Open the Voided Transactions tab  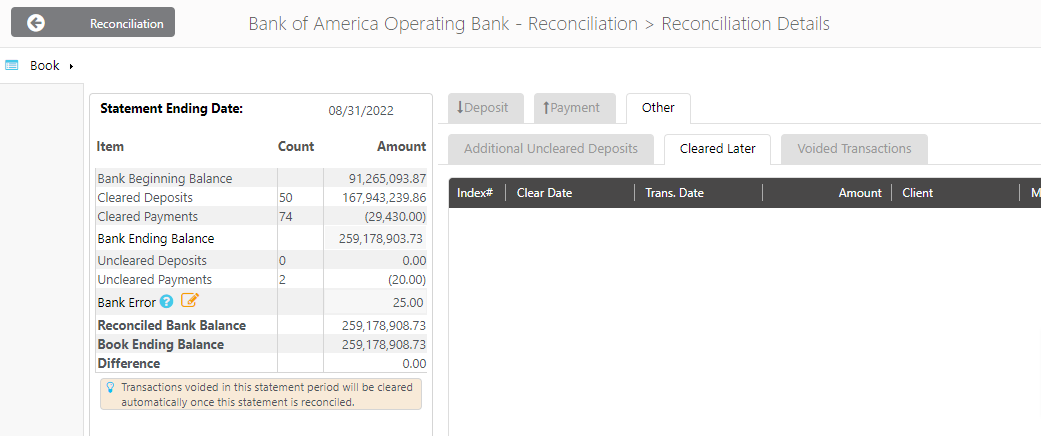(854, 149)
